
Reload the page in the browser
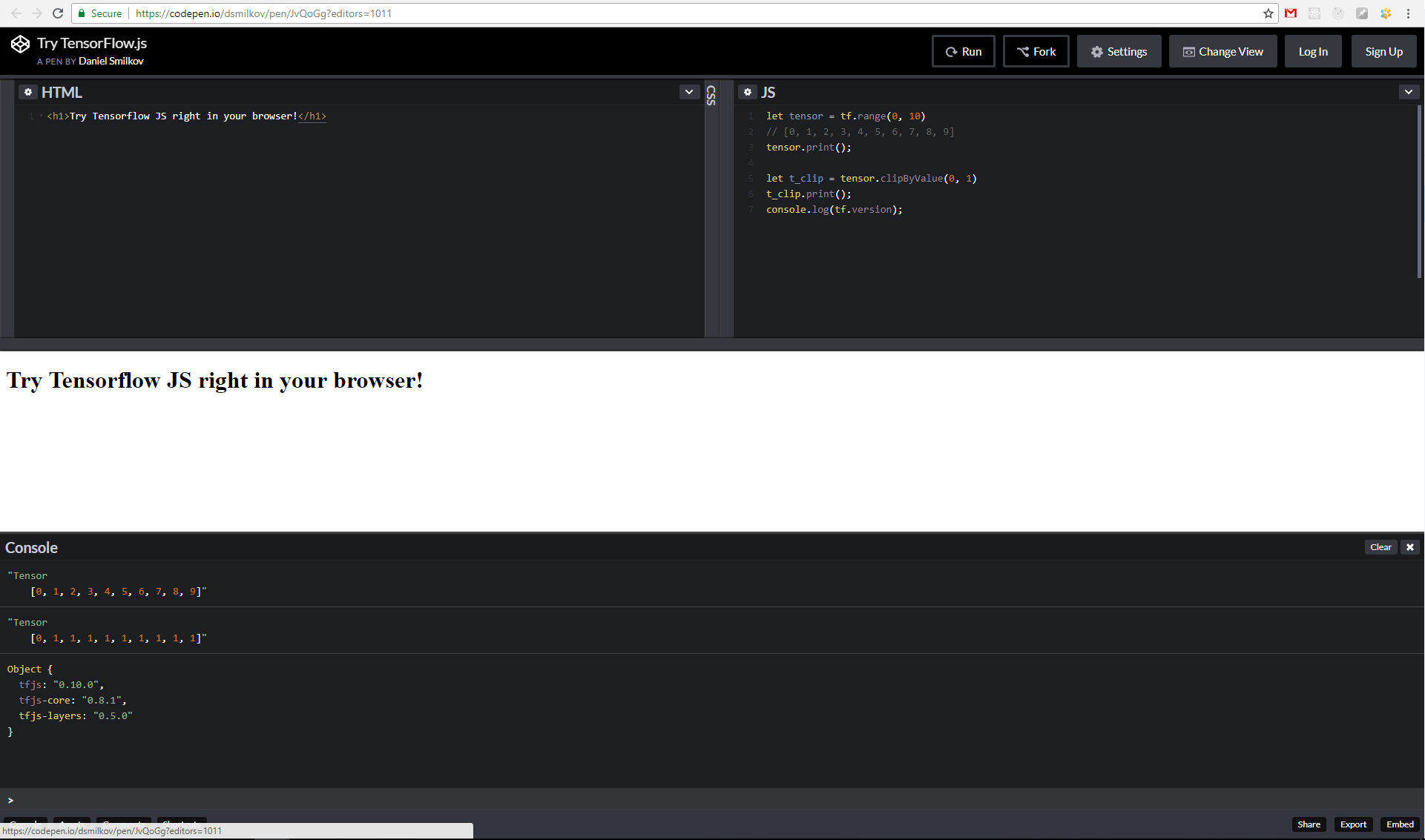pyautogui.click(x=58, y=13)
